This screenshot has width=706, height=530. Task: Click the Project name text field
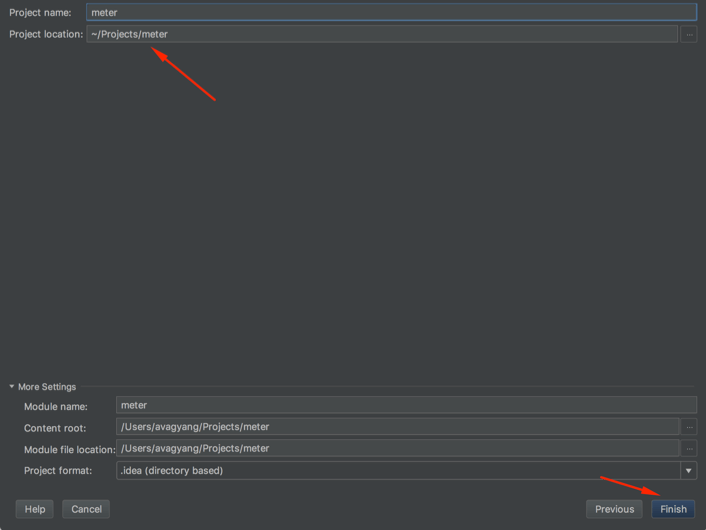click(390, 13)
